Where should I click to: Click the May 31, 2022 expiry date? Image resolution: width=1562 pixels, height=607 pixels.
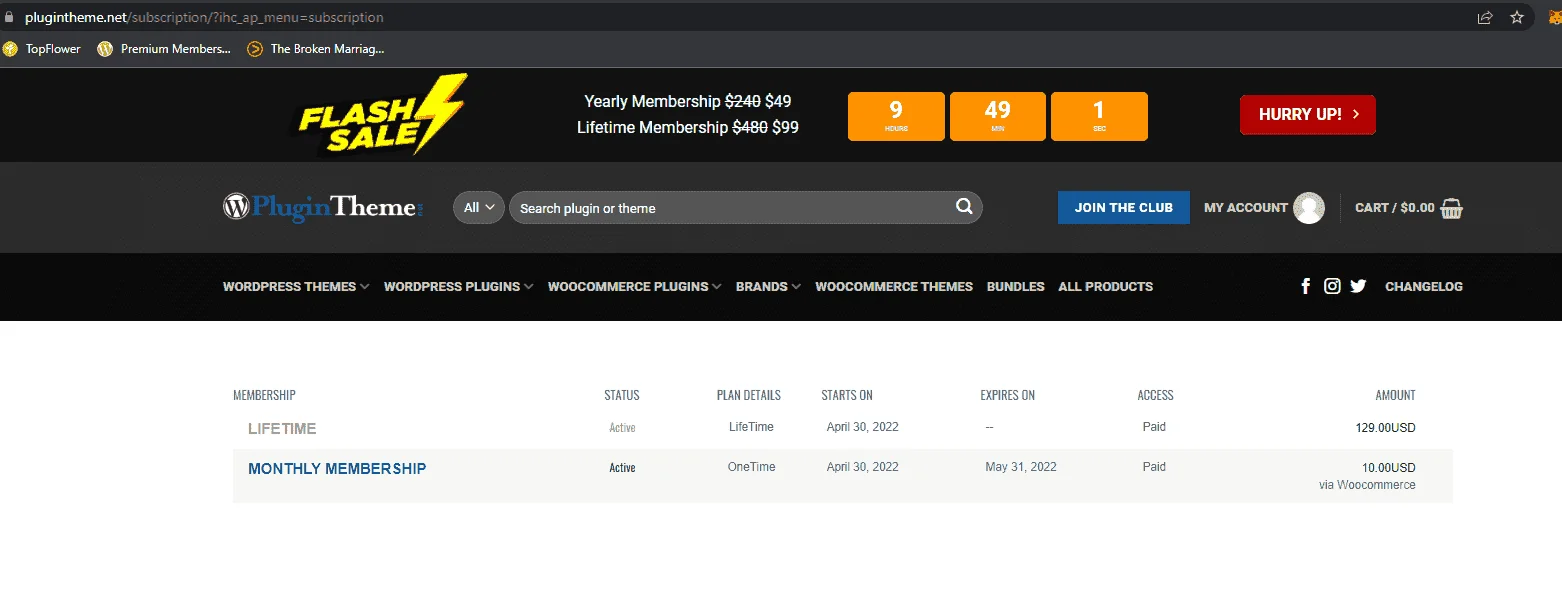coord(1021,467)
